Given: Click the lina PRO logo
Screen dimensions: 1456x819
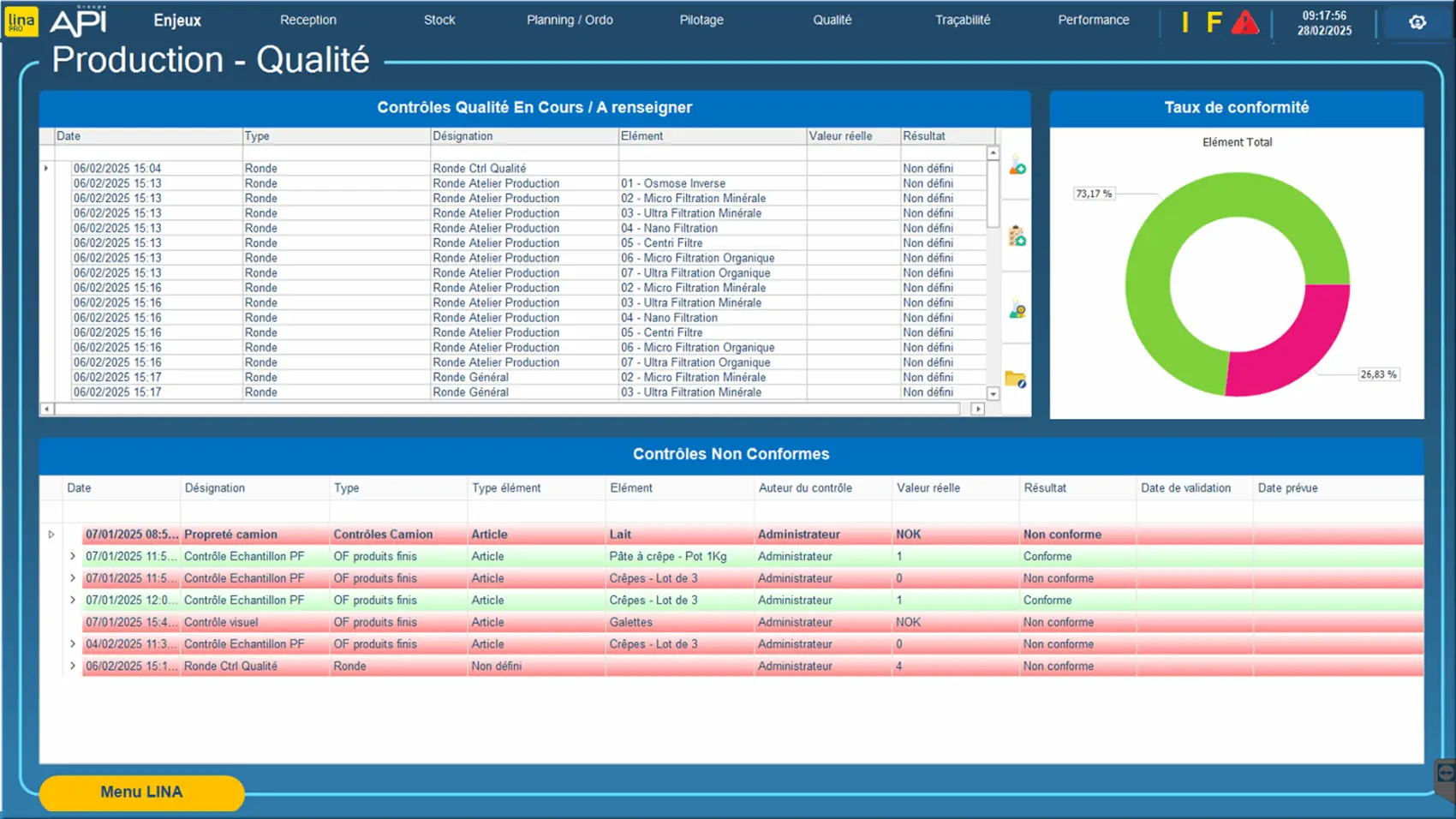Looking at the screenshot, I should pos(21,21).
